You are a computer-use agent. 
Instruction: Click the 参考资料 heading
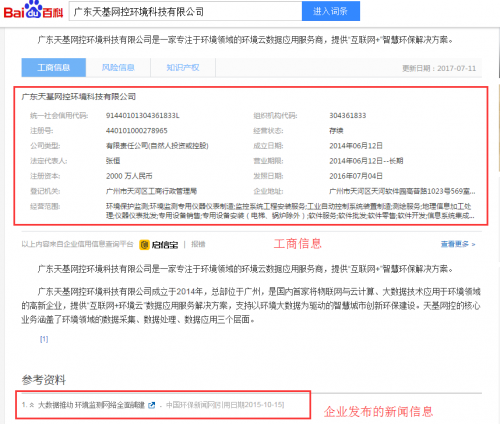tap(44, 380)
